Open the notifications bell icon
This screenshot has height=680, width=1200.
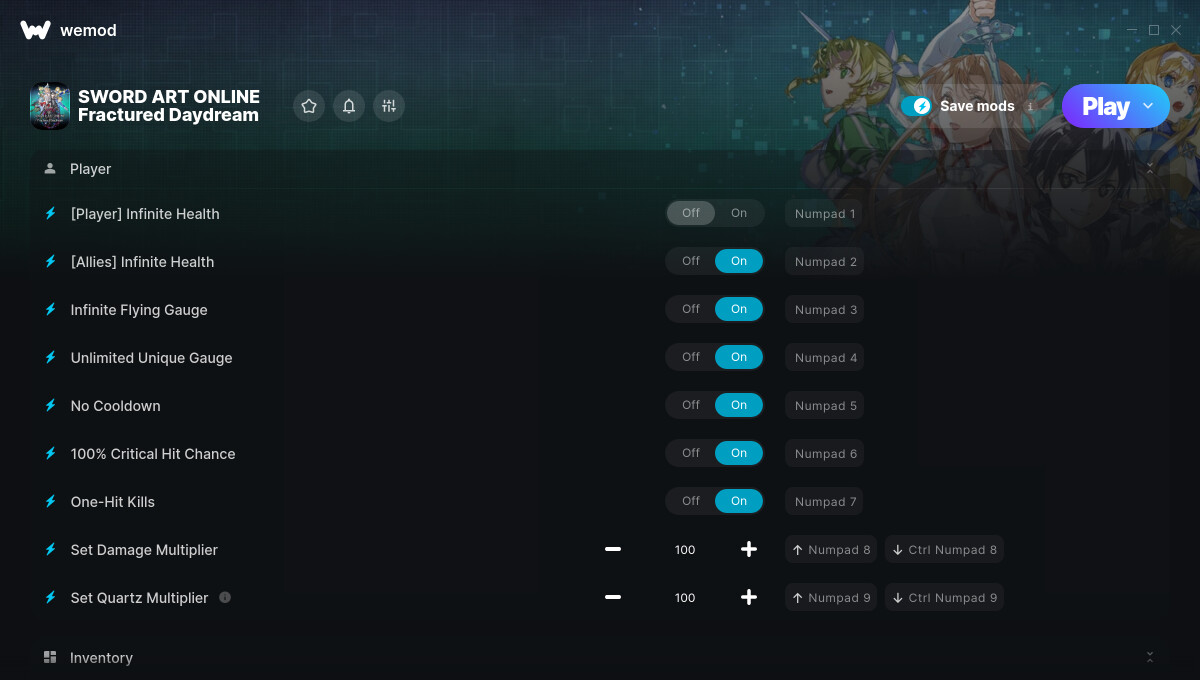point(349,106)
